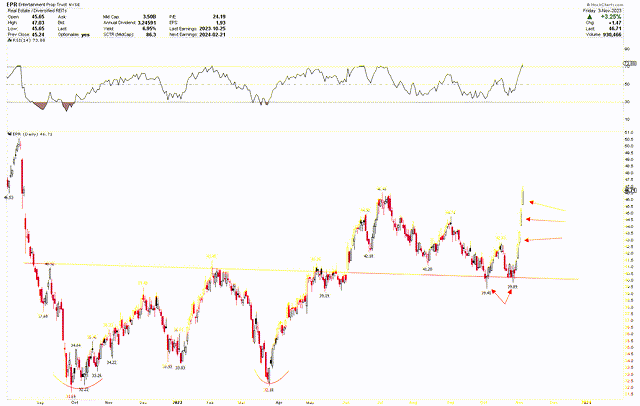Screen dimensions: 640x406
Task: Select the Mkt Cap value 3.50B
Action: pos(149,17)
